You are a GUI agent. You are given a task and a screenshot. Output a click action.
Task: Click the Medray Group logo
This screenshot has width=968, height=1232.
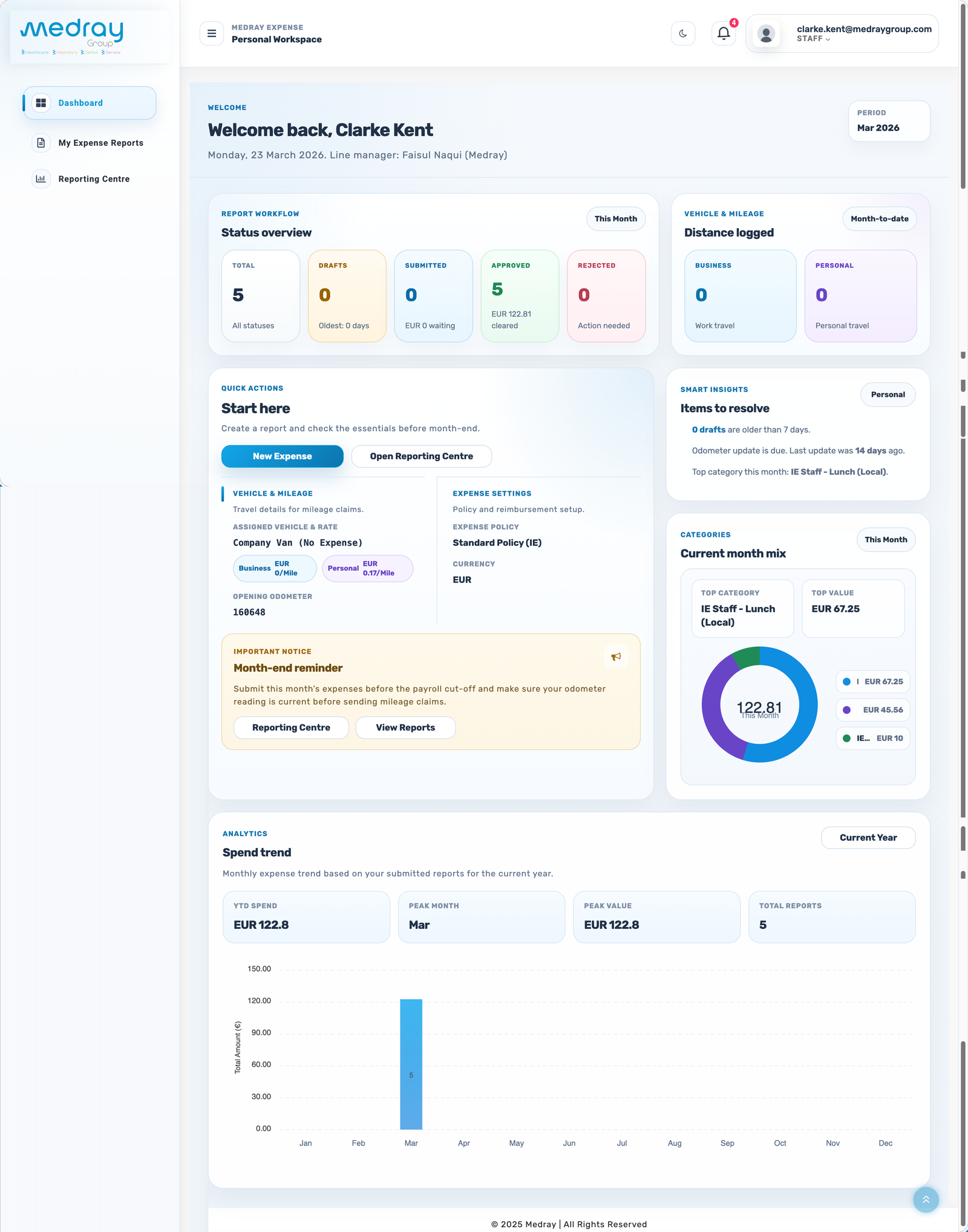click(x=73, y=33)
